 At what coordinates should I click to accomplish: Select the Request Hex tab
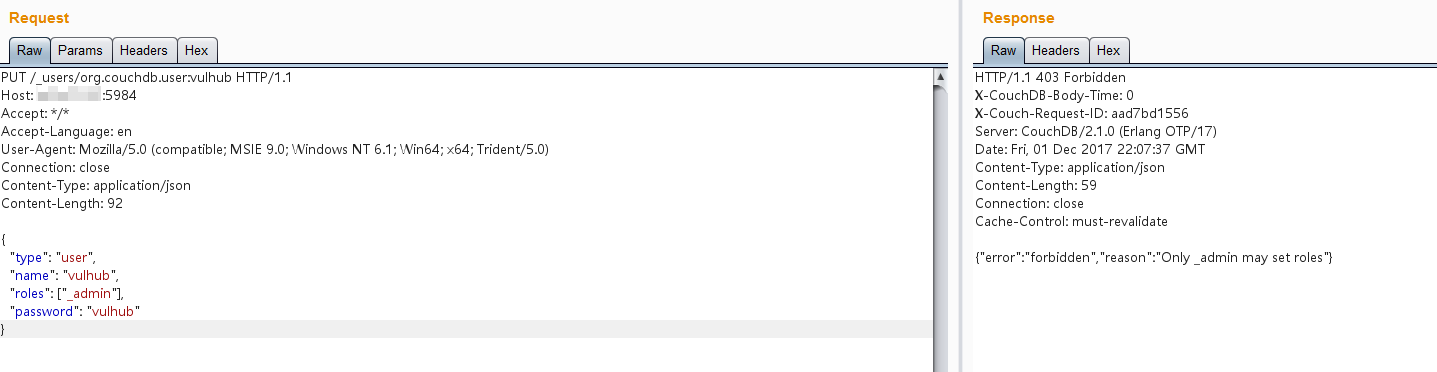pyautogui.click(x=197, y=50)
